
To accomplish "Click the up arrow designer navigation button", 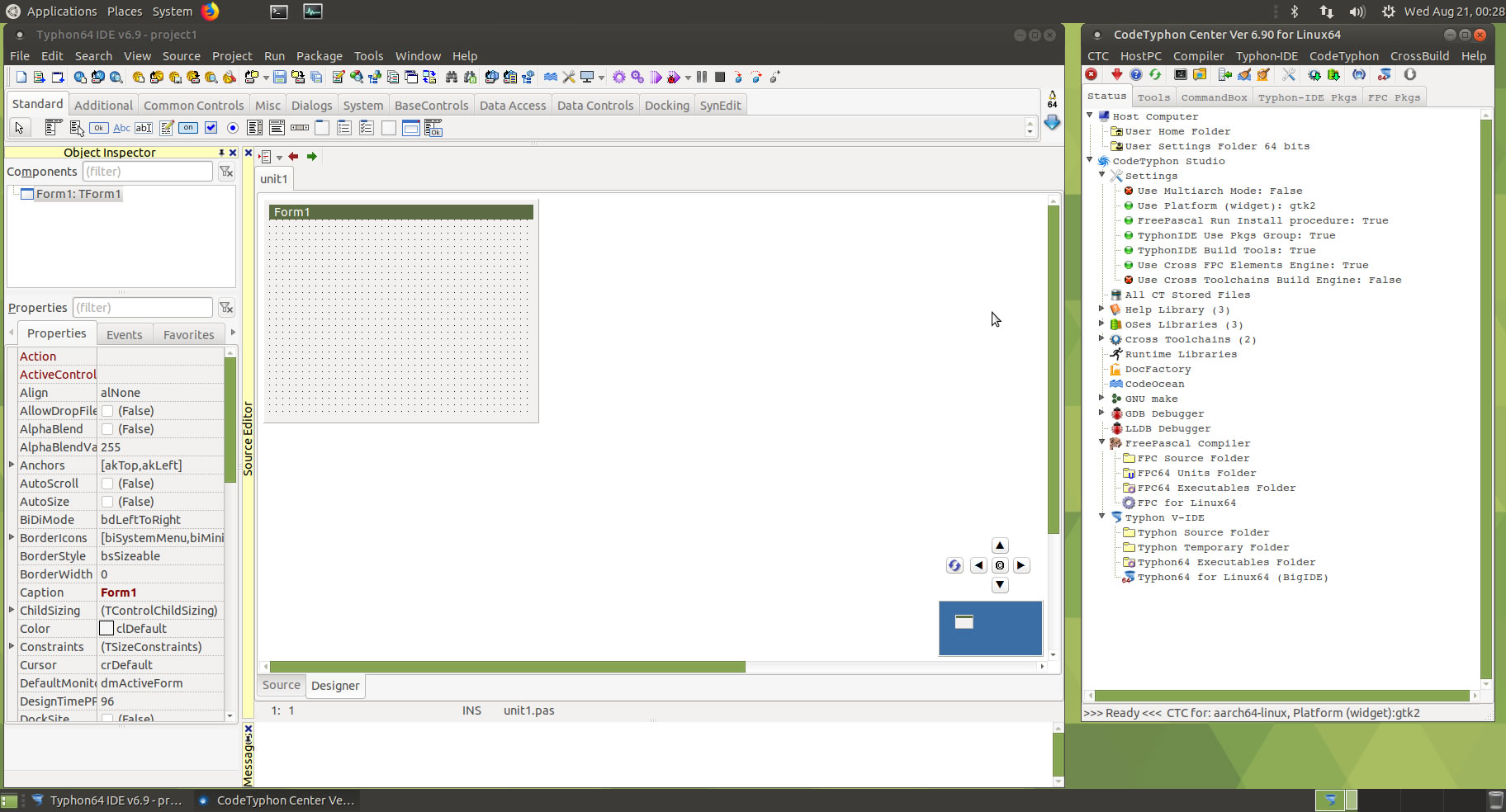I will (1000, 545).
